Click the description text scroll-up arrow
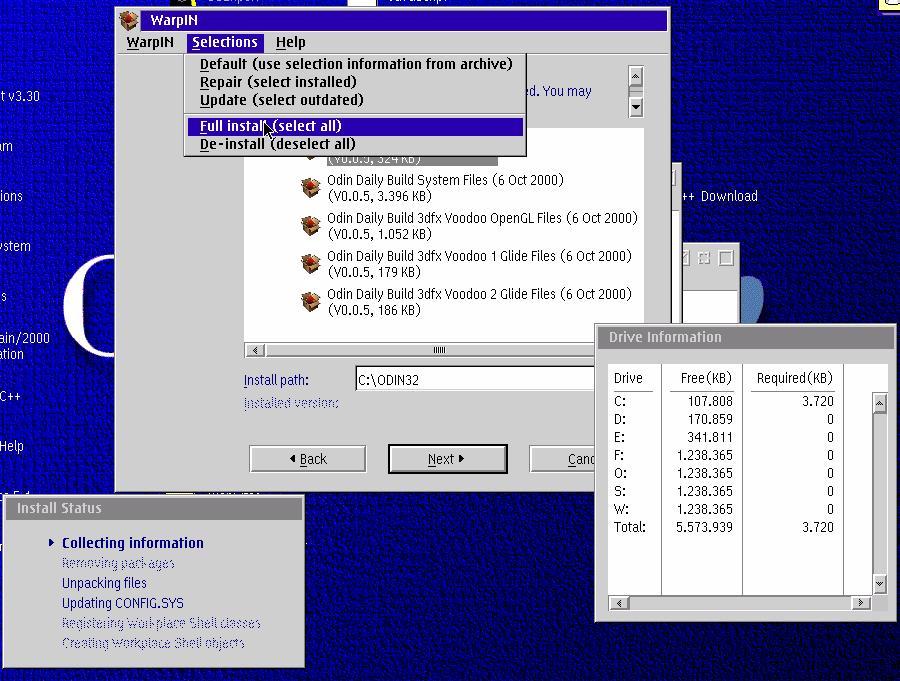Screen dimensions: 900x681 click(x=635, y=76)
